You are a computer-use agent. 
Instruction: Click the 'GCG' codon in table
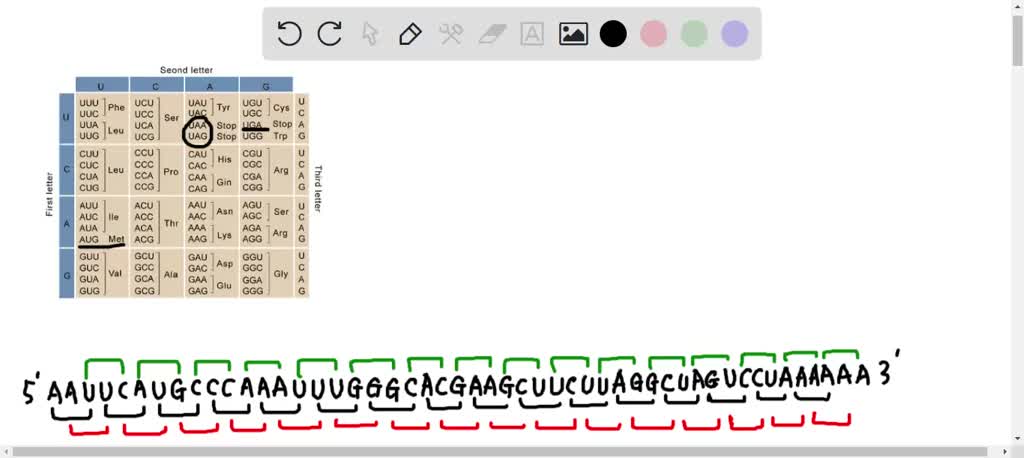click(x=144, y=291)
